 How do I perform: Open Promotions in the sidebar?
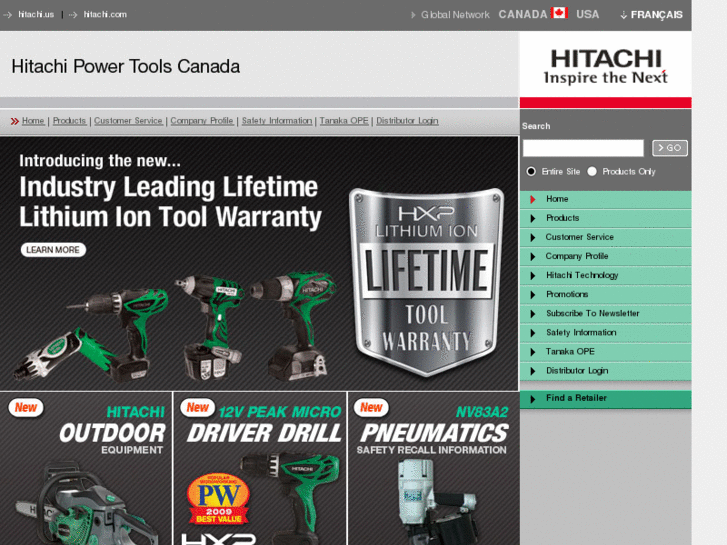click(x=606, y=295)
